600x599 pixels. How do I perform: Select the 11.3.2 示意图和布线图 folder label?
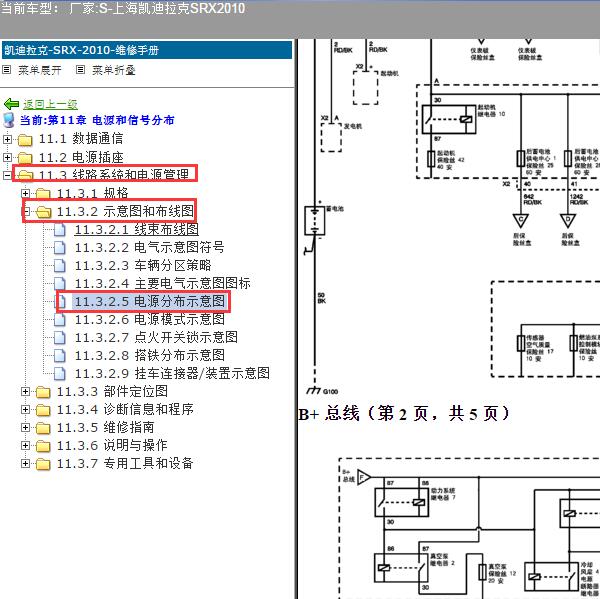[125, 211]
